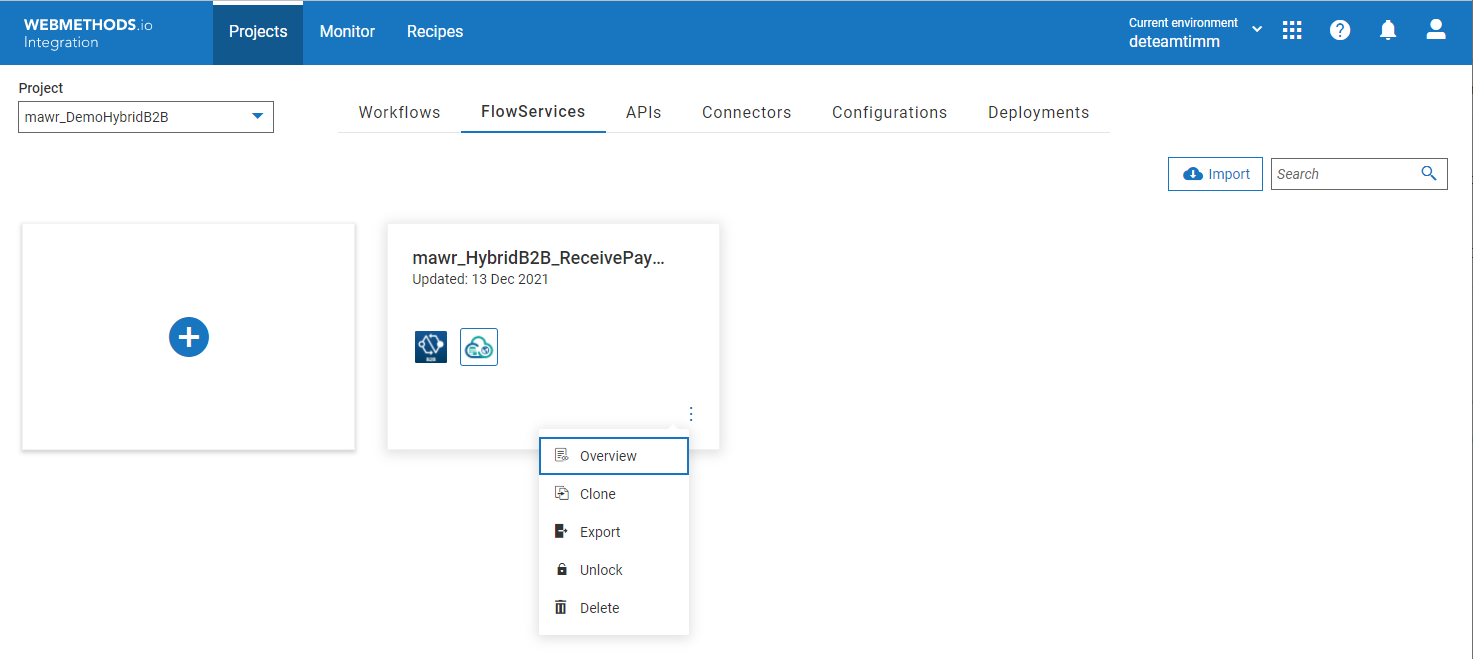
Task: Select the cloud integration icon on the FlowService card
Action: (478, 346)
